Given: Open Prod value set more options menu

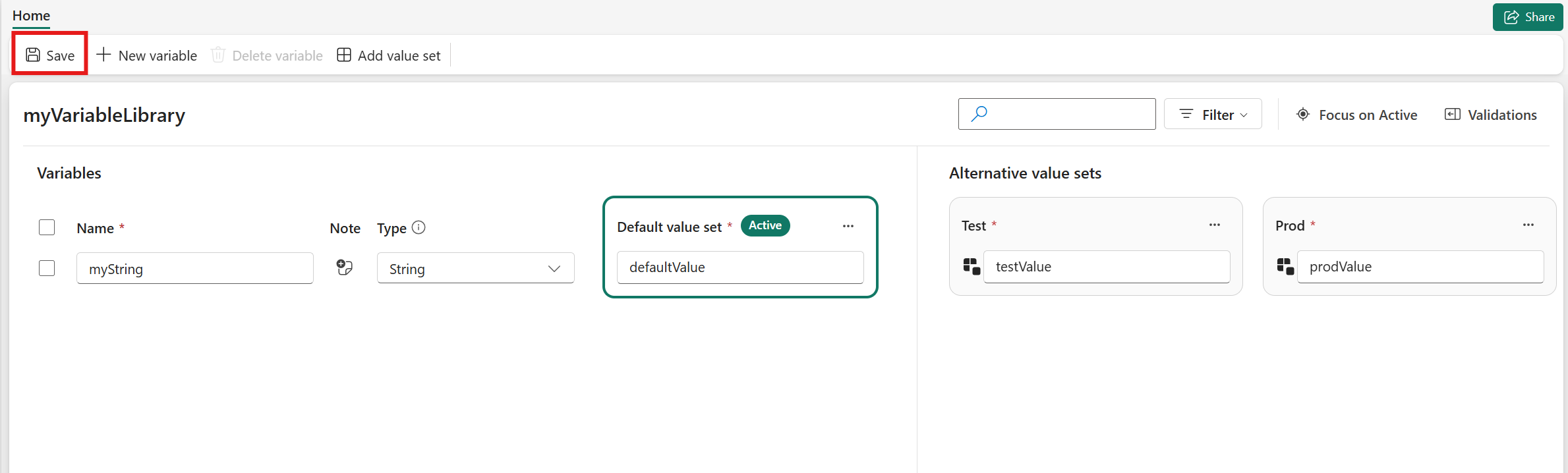Looking at the screenshot, I should tap(1528, 225).
